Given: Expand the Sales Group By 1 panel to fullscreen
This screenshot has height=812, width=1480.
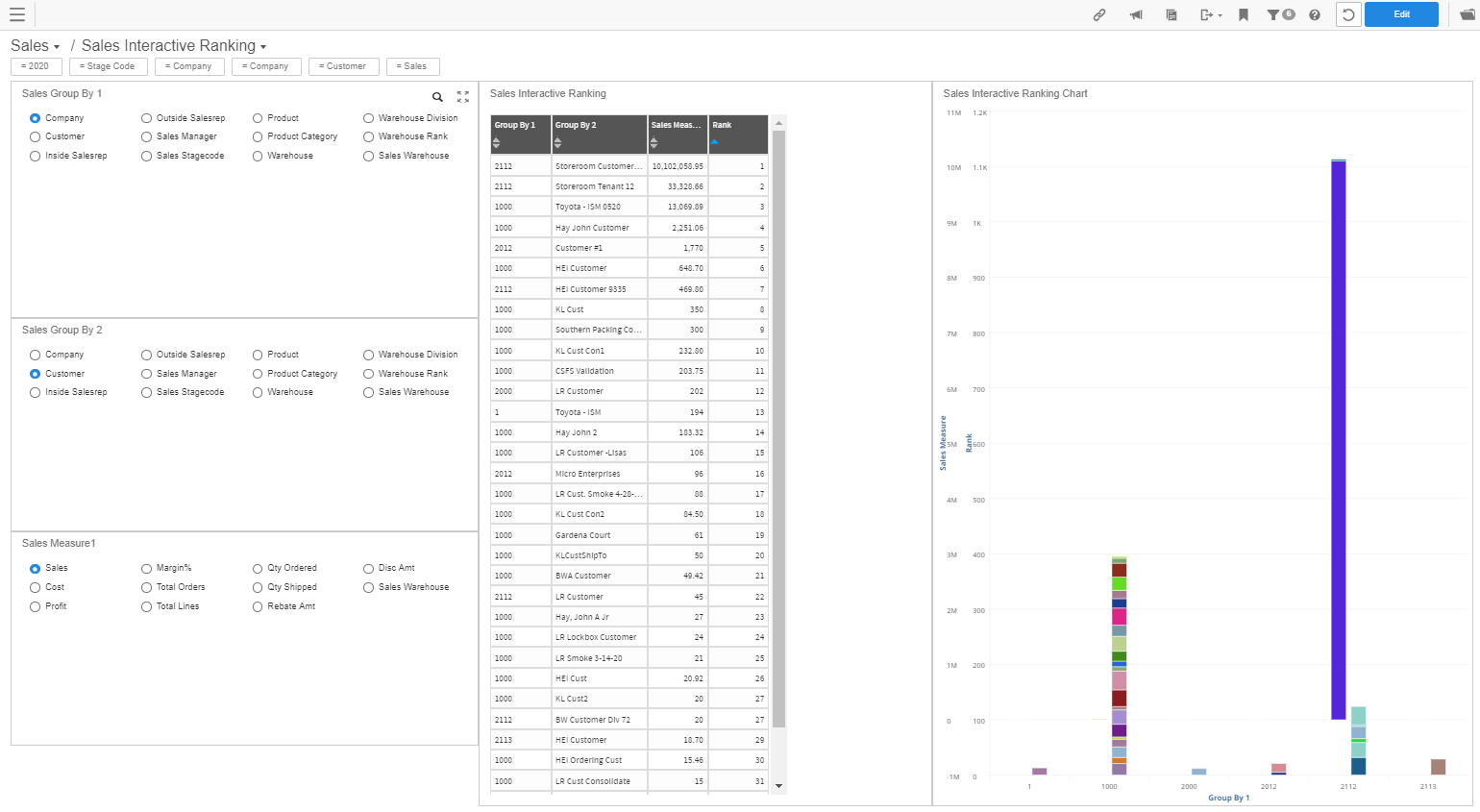Looking at the screenshot, I should click(x=462, y=96).
